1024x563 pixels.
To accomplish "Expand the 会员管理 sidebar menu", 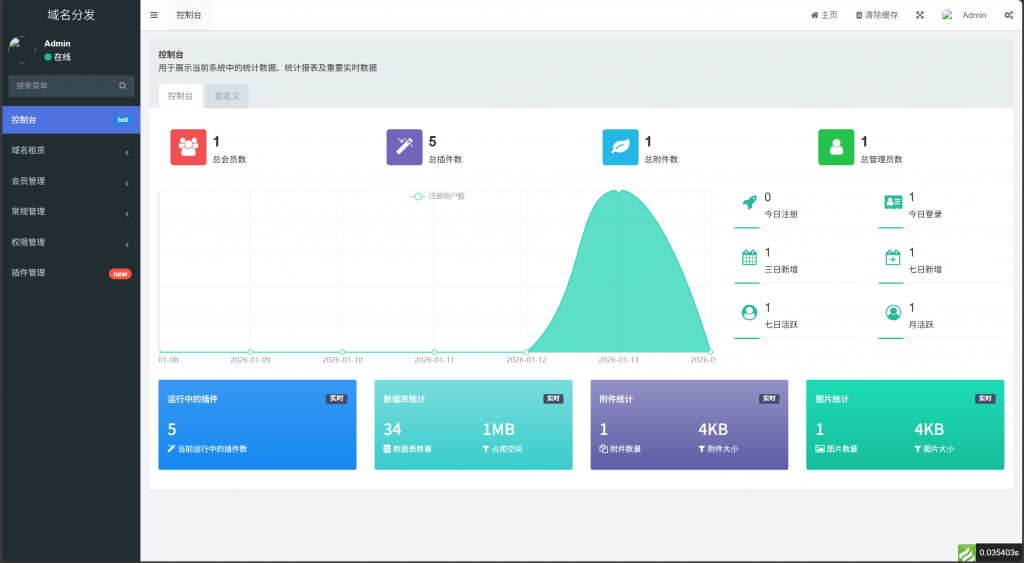I will coord(70,182).
